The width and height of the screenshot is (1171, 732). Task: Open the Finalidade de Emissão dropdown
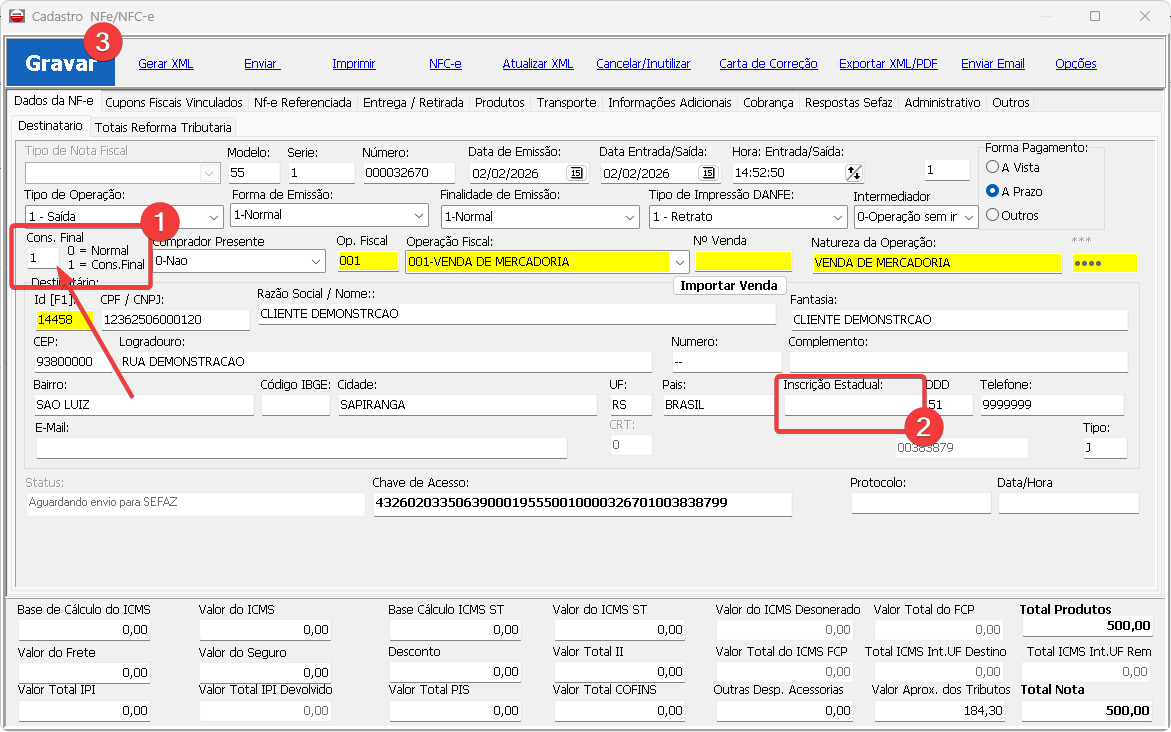click(629, 217)
